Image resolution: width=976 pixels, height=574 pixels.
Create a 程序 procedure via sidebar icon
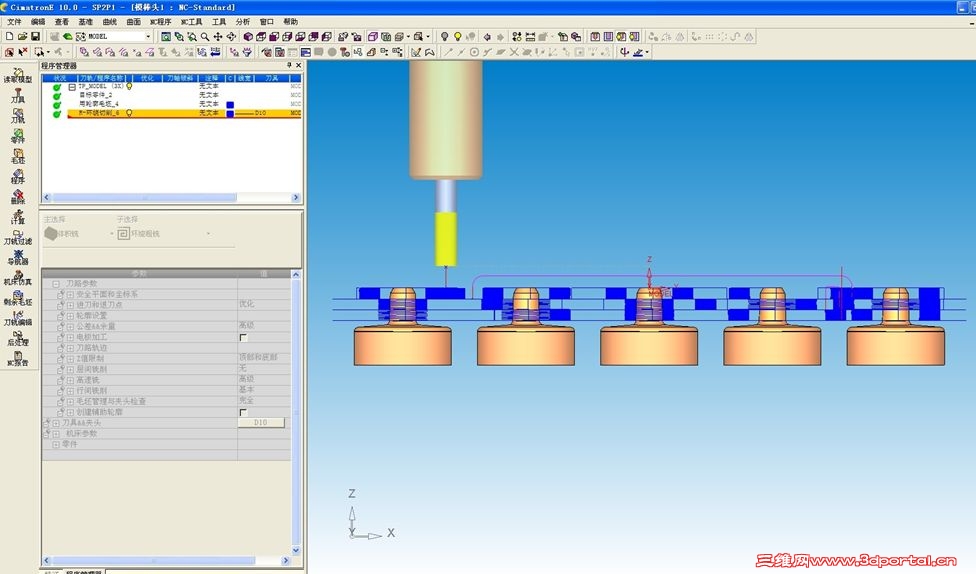point(17,176)
